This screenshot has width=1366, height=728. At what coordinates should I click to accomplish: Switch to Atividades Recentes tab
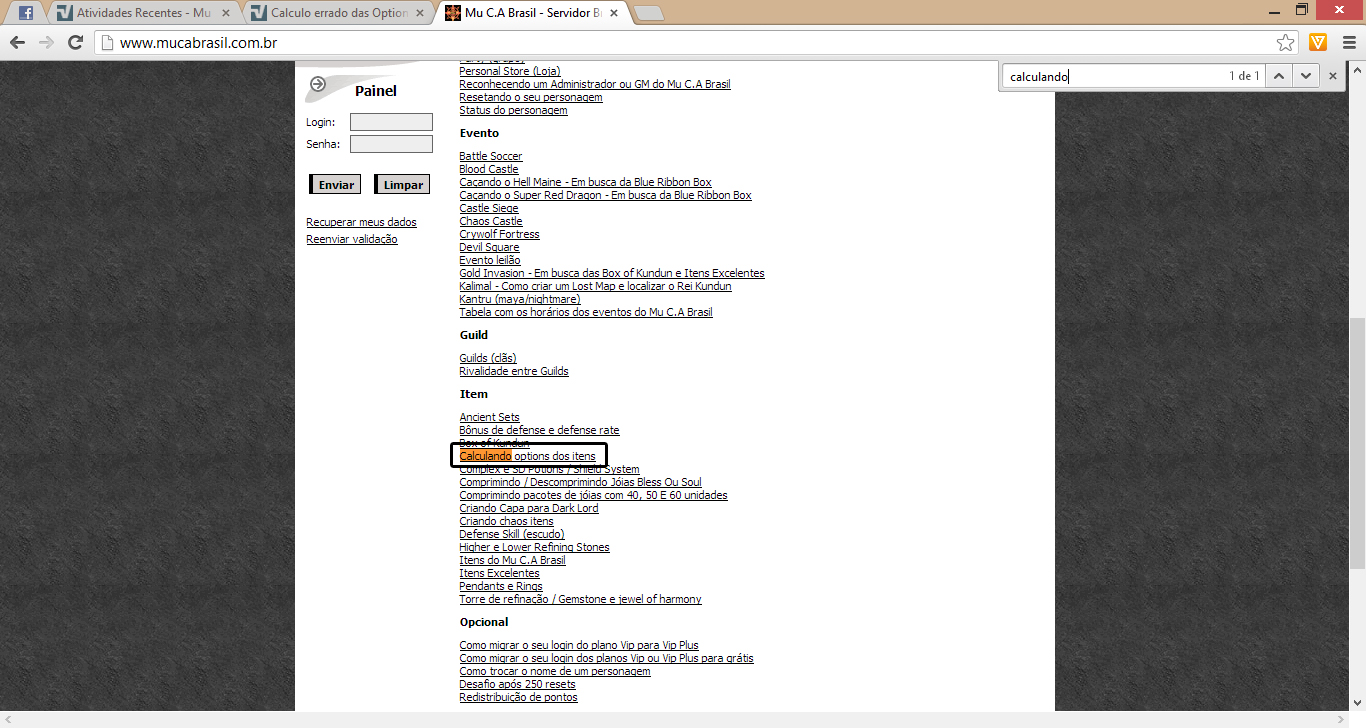[x=140, y=13]
